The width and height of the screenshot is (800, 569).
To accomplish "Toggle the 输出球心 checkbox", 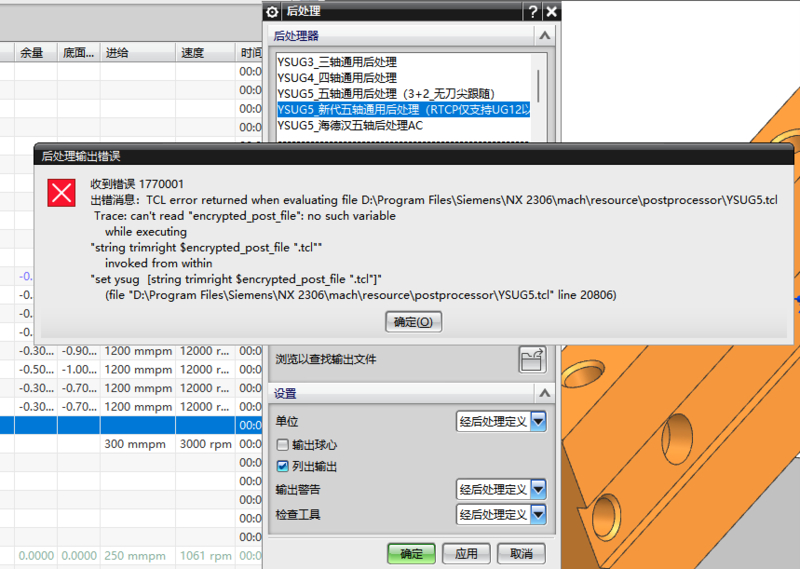I will 283,444.
